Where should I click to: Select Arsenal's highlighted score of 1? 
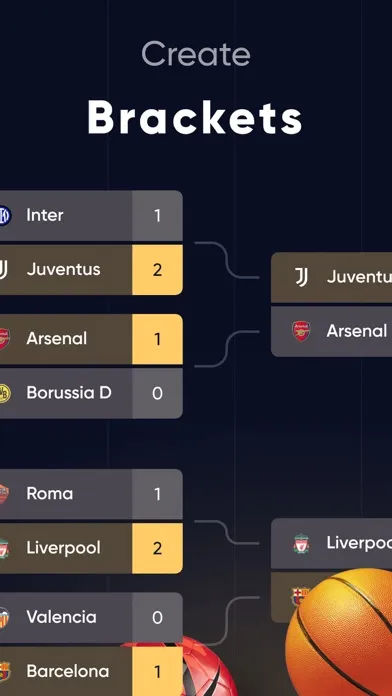pyautogui.click(x=157, y=339)
